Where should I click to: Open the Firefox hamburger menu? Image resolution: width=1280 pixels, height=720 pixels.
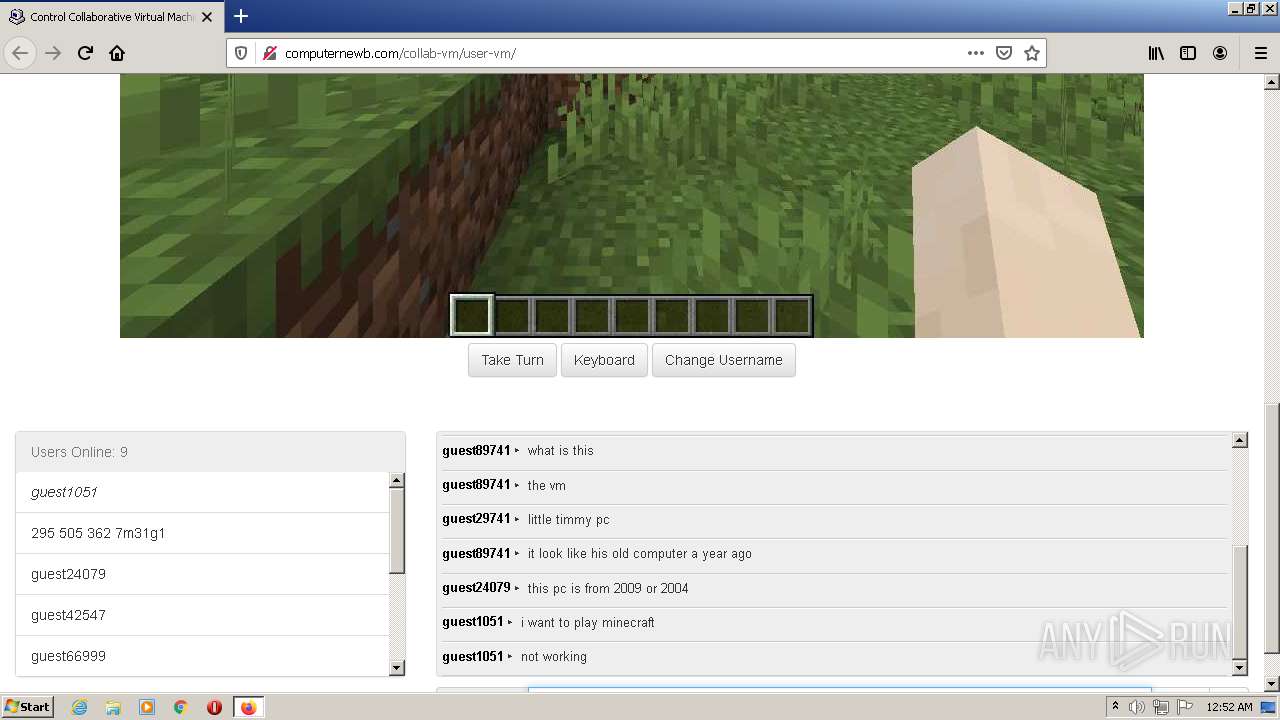tap(1260, 53)
